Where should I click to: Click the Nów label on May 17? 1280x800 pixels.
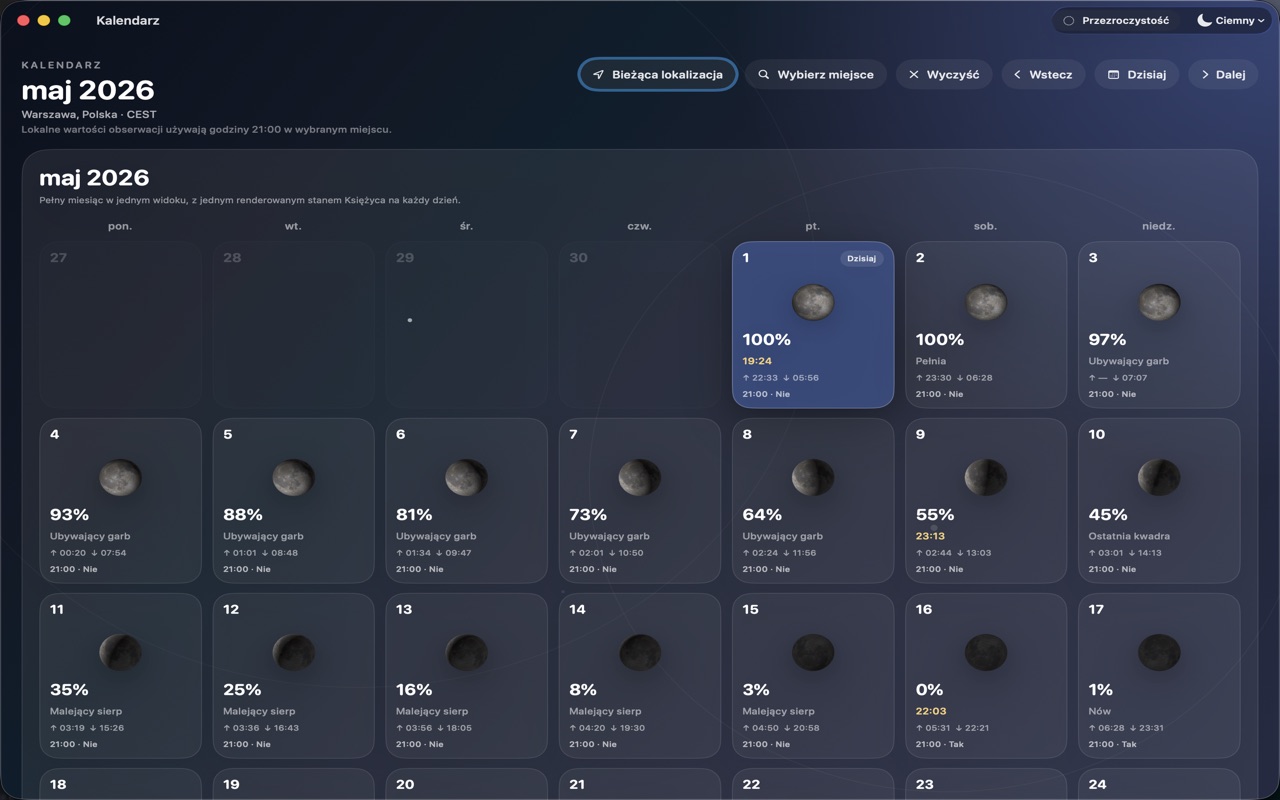tap(1099, 711)
